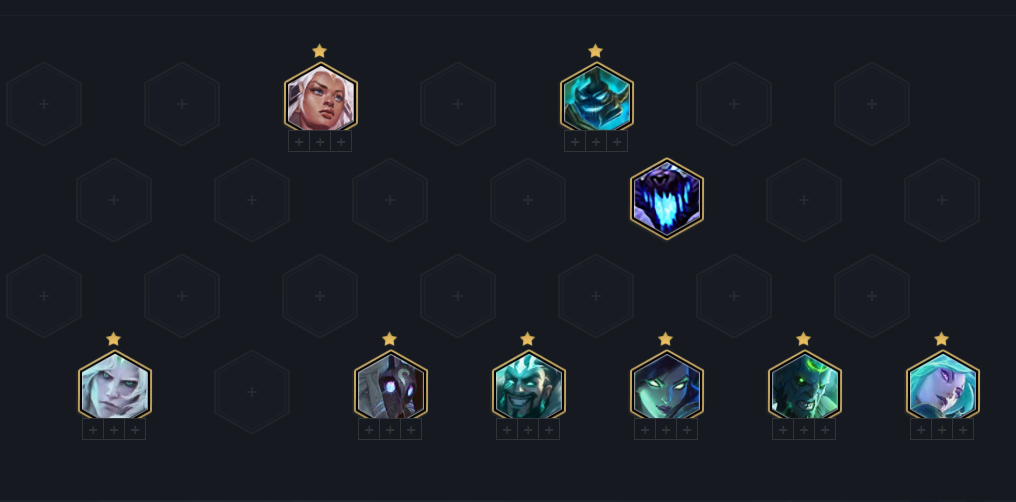Select the empty top-left corner board hexagon
The height and width of the screenshot is (502, 1016).
pyautogui.click(x=44, y=104)
